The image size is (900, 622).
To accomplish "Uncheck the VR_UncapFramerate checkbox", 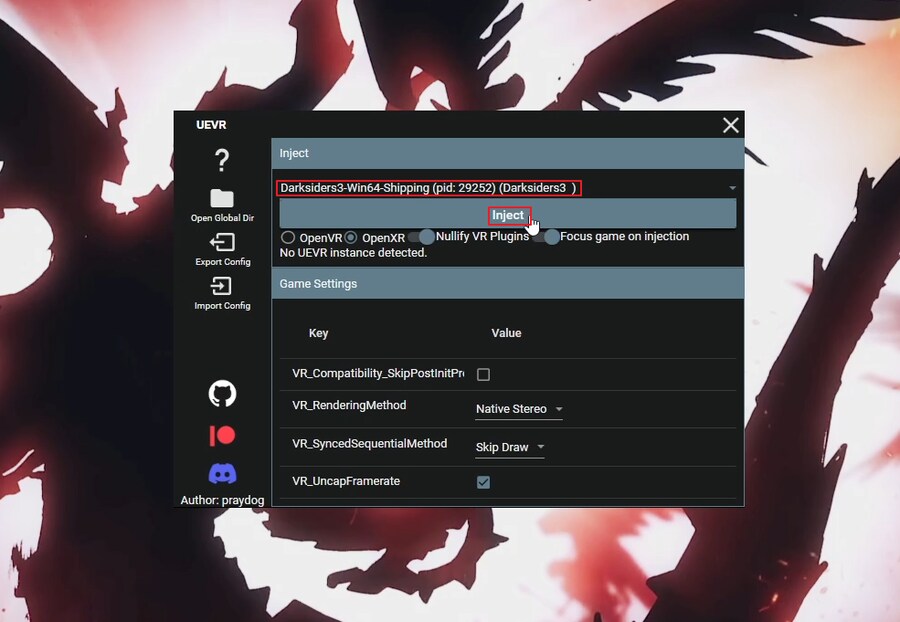I will pos(483,482).
